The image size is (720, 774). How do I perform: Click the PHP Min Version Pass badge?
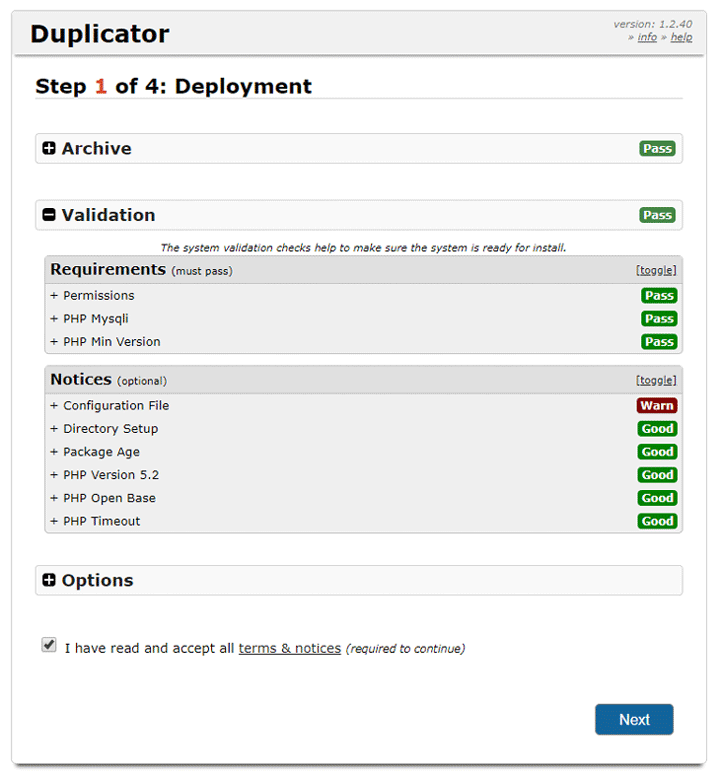659,342
